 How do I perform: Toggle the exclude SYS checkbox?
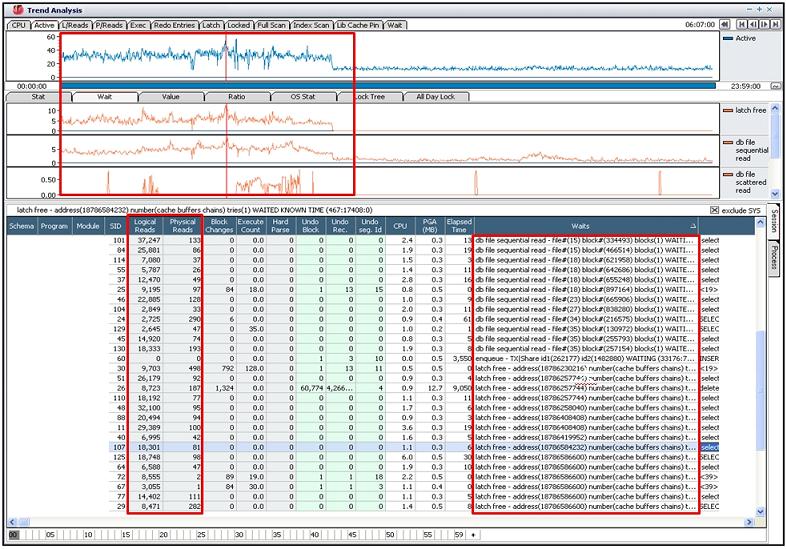pyautogui.click(x=714, y=210)
